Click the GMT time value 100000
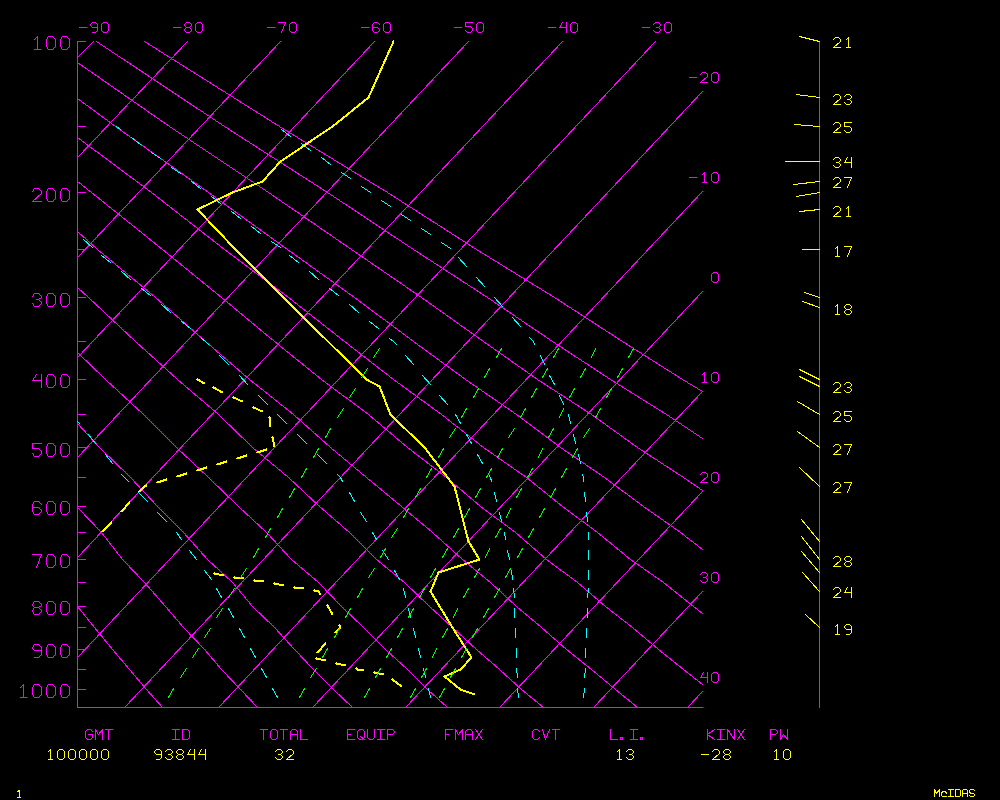1000x800 pixels. point(78,755)
